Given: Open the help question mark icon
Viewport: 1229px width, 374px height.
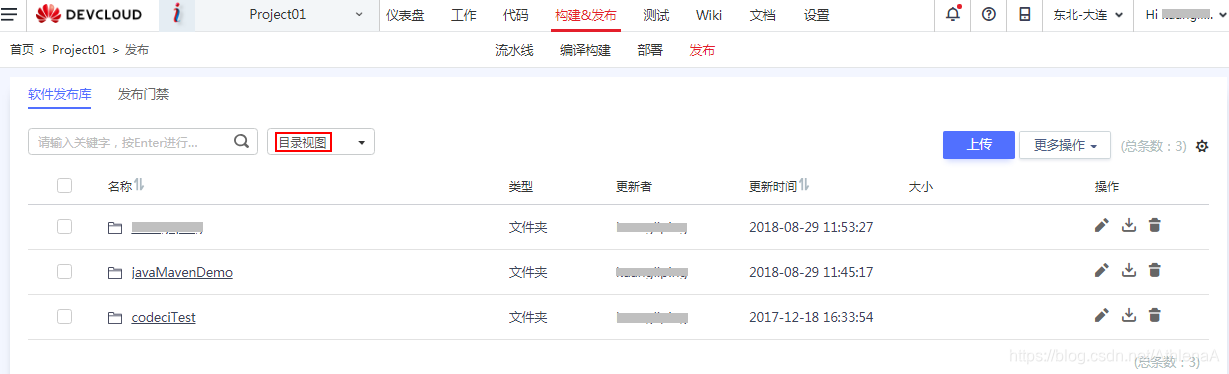Looking at the screenshot, I should pyautogui.click(x=988, y=15).
